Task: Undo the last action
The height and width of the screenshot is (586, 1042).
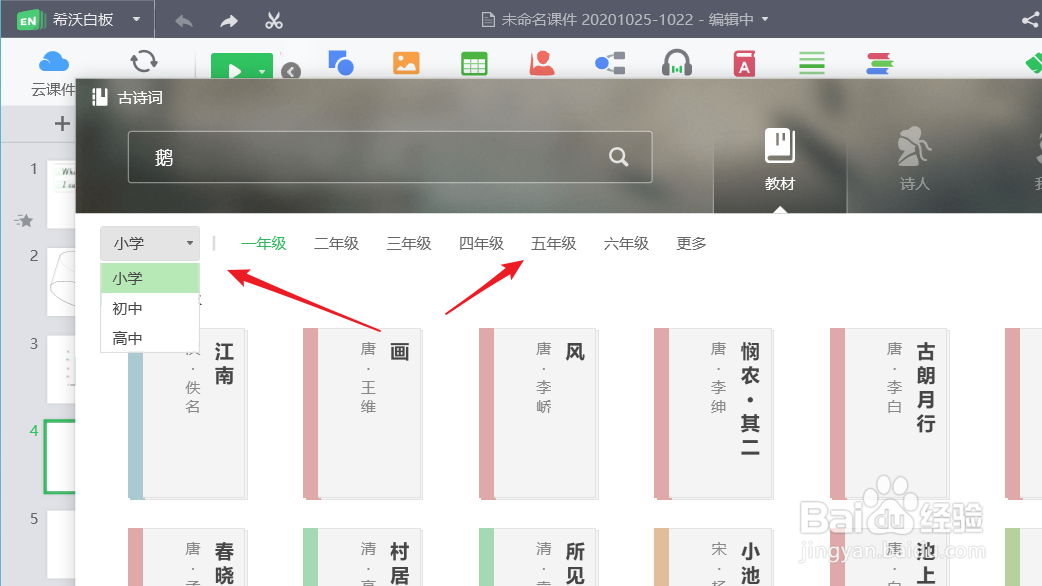Action: click(184, 21)
